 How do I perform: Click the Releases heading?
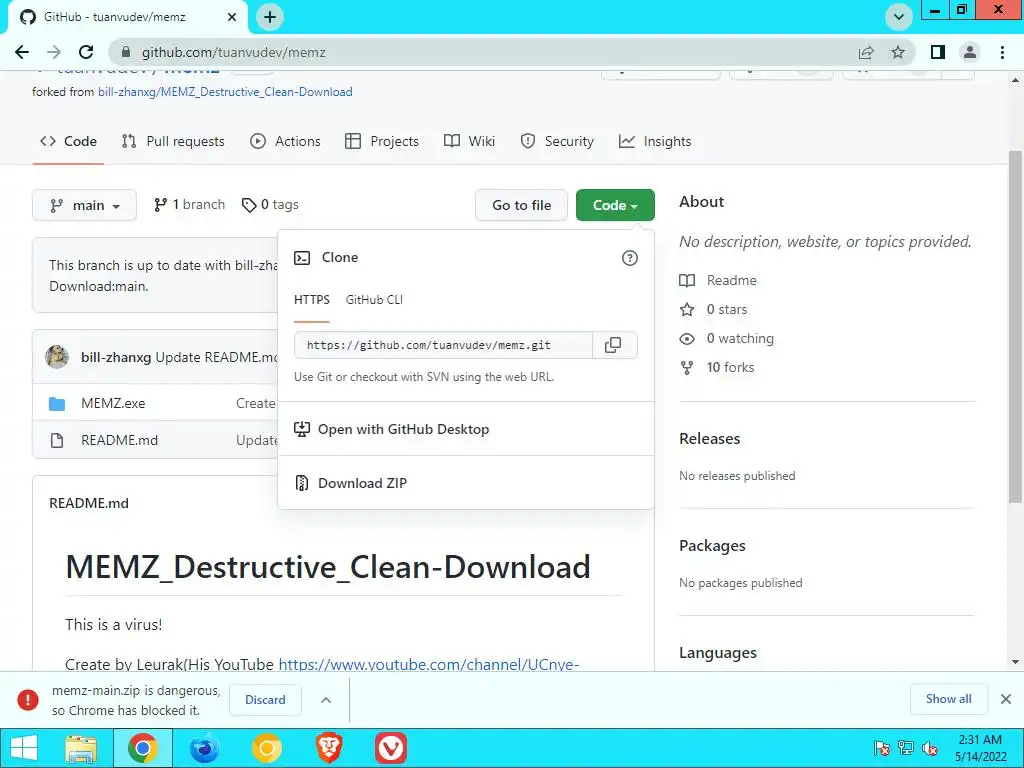(x=710, y=439)
